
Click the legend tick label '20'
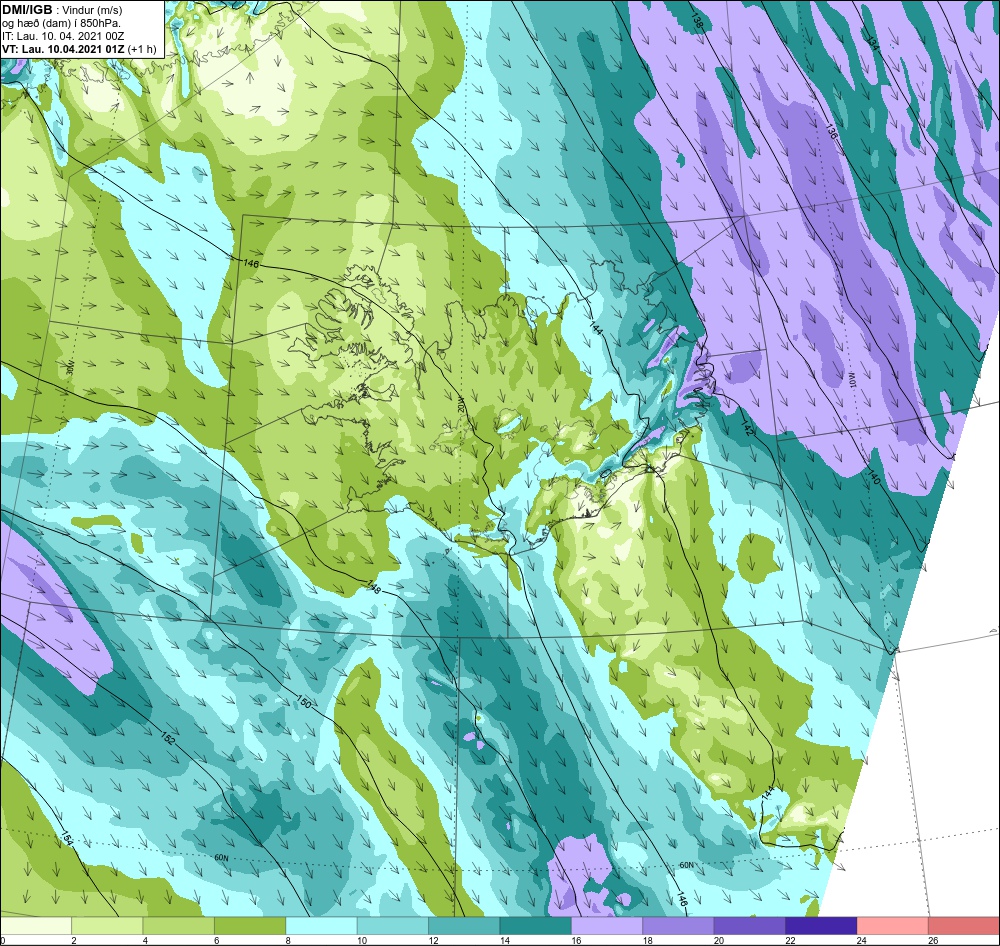(x=719, y=940)
